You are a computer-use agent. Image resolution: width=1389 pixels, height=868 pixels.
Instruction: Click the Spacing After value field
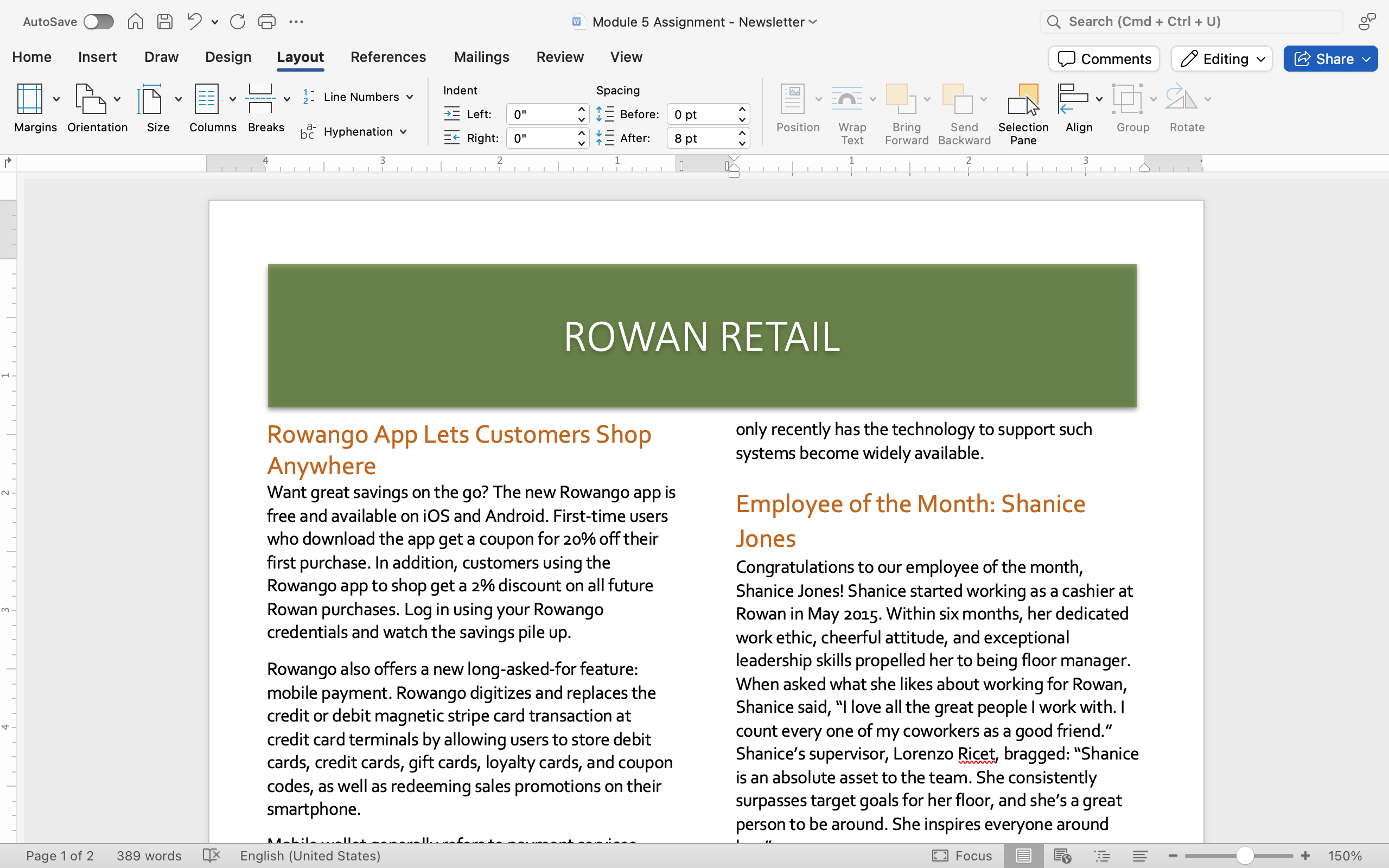tap(702, 138)
